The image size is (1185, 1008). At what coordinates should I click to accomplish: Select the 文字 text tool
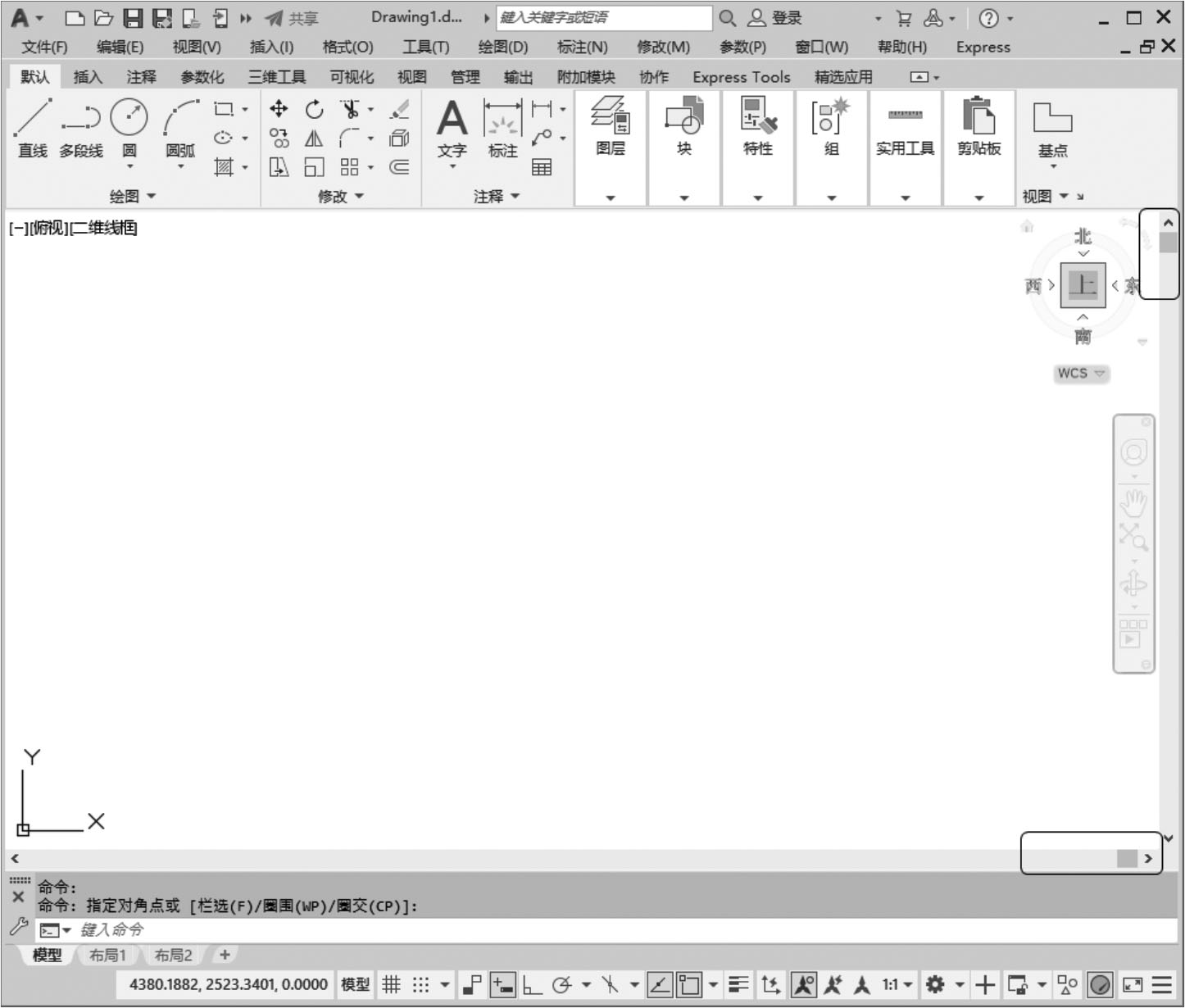pos(452,129)
